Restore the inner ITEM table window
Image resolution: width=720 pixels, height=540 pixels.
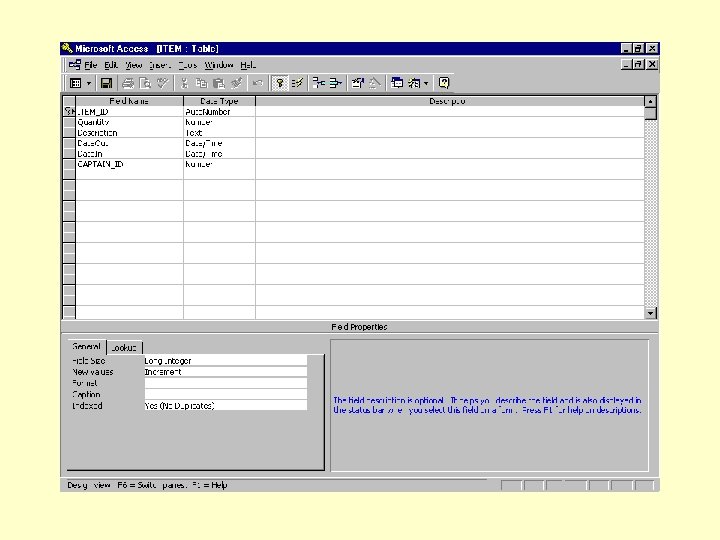tap(638, 65)
